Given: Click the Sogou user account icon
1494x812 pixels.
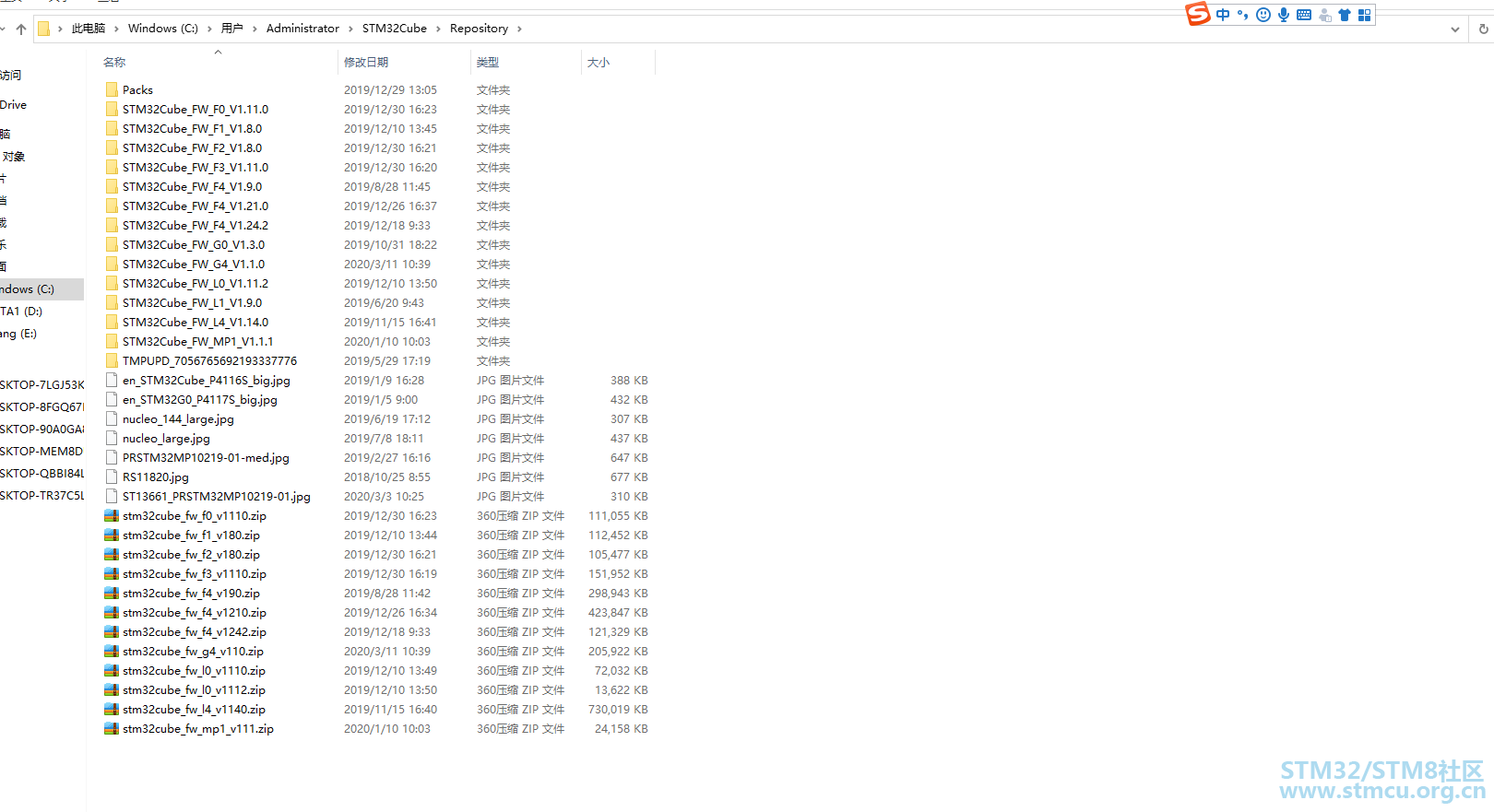Looking at the screenshot, I should pyautogui.click(x=1324, y=15).
